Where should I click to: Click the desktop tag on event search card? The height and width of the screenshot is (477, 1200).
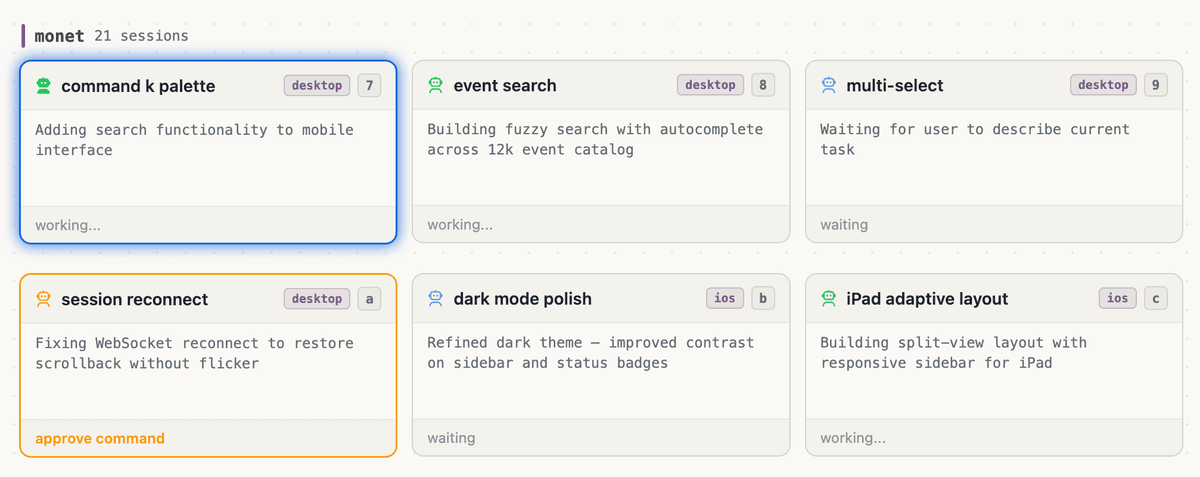click(710, 86)
